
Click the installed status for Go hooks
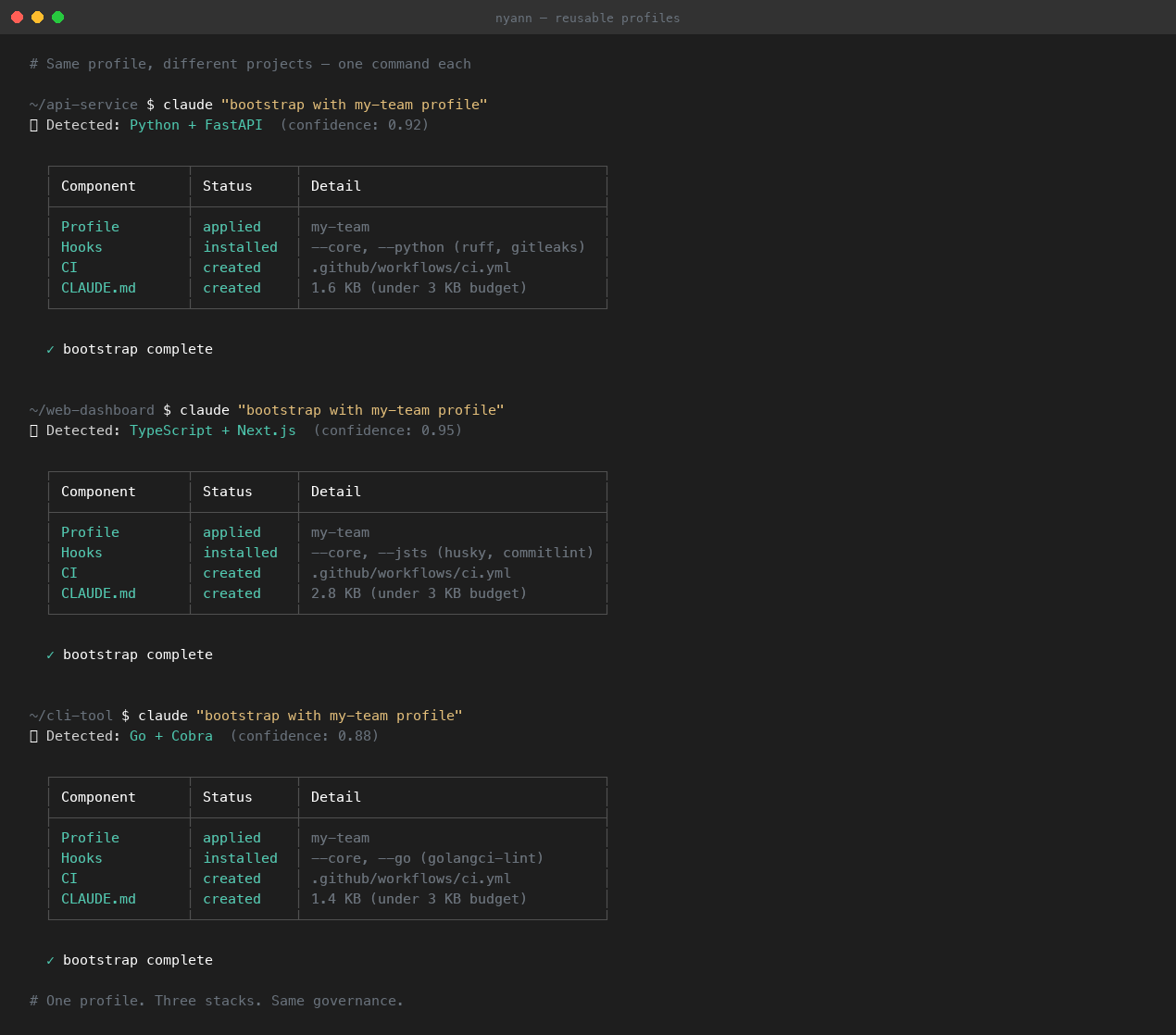pyautogui.click(x=240, y=857)
